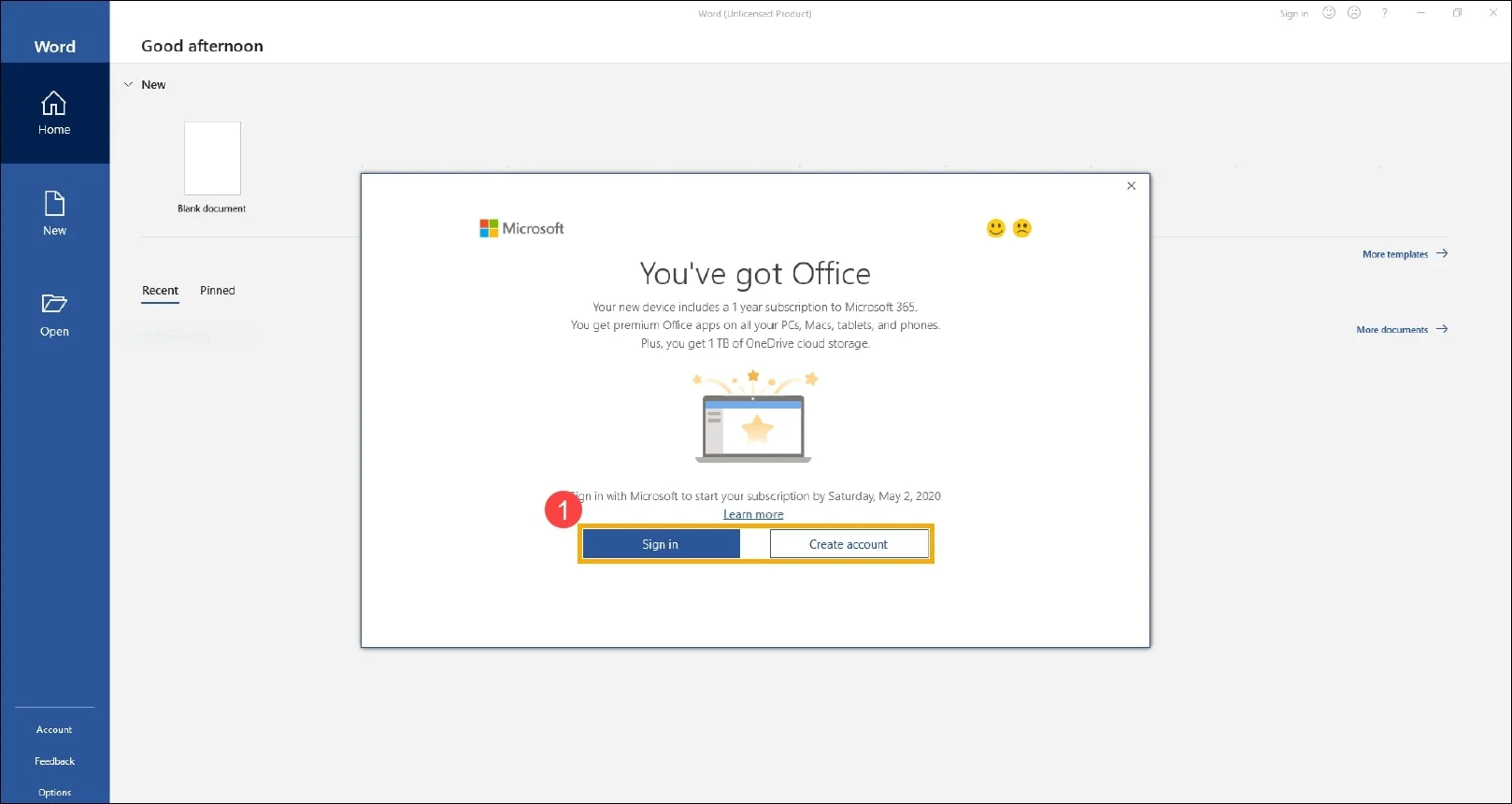1512x804 pixels.
Task: Switch to the Recent tab
Action: tap(160, 291)
